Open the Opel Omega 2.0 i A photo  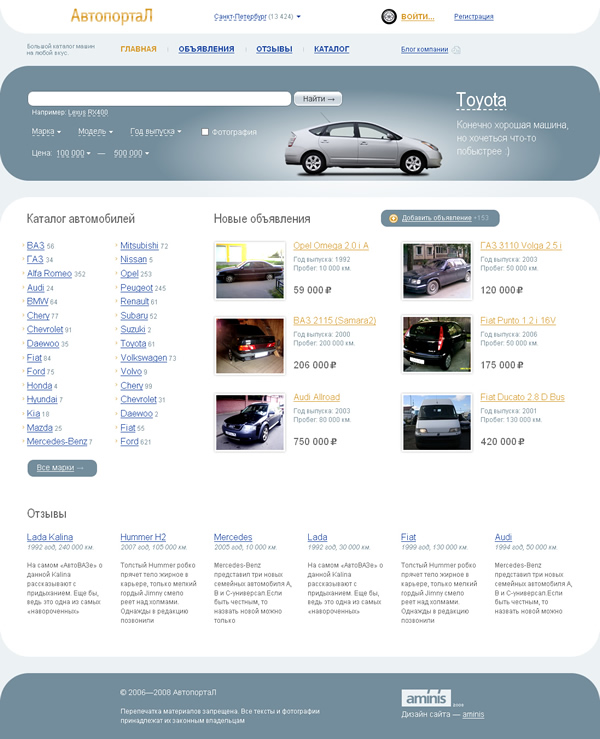point(250,271)
